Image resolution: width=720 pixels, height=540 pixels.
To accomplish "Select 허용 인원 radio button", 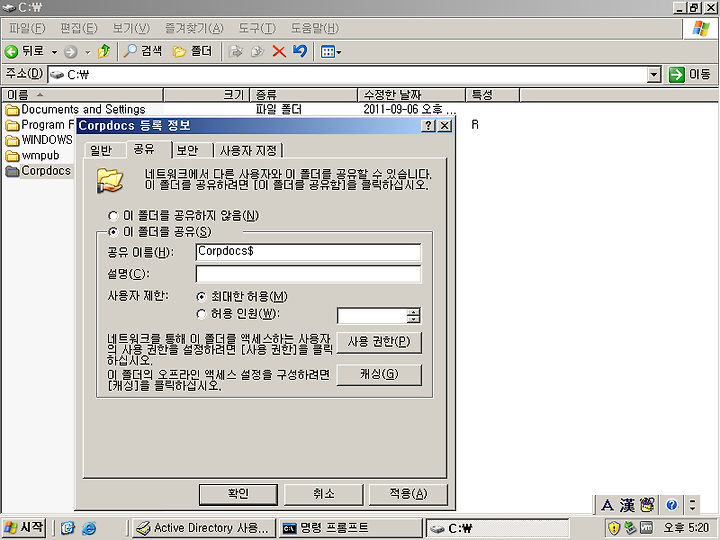I will click(x=201, y=314).
